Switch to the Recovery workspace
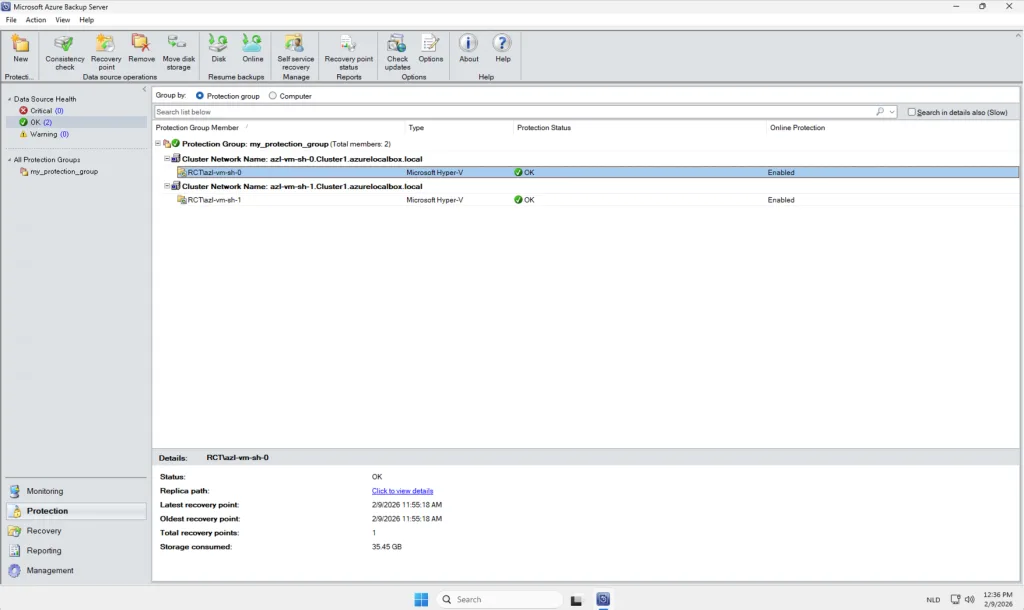 click(x=44, y=531)
